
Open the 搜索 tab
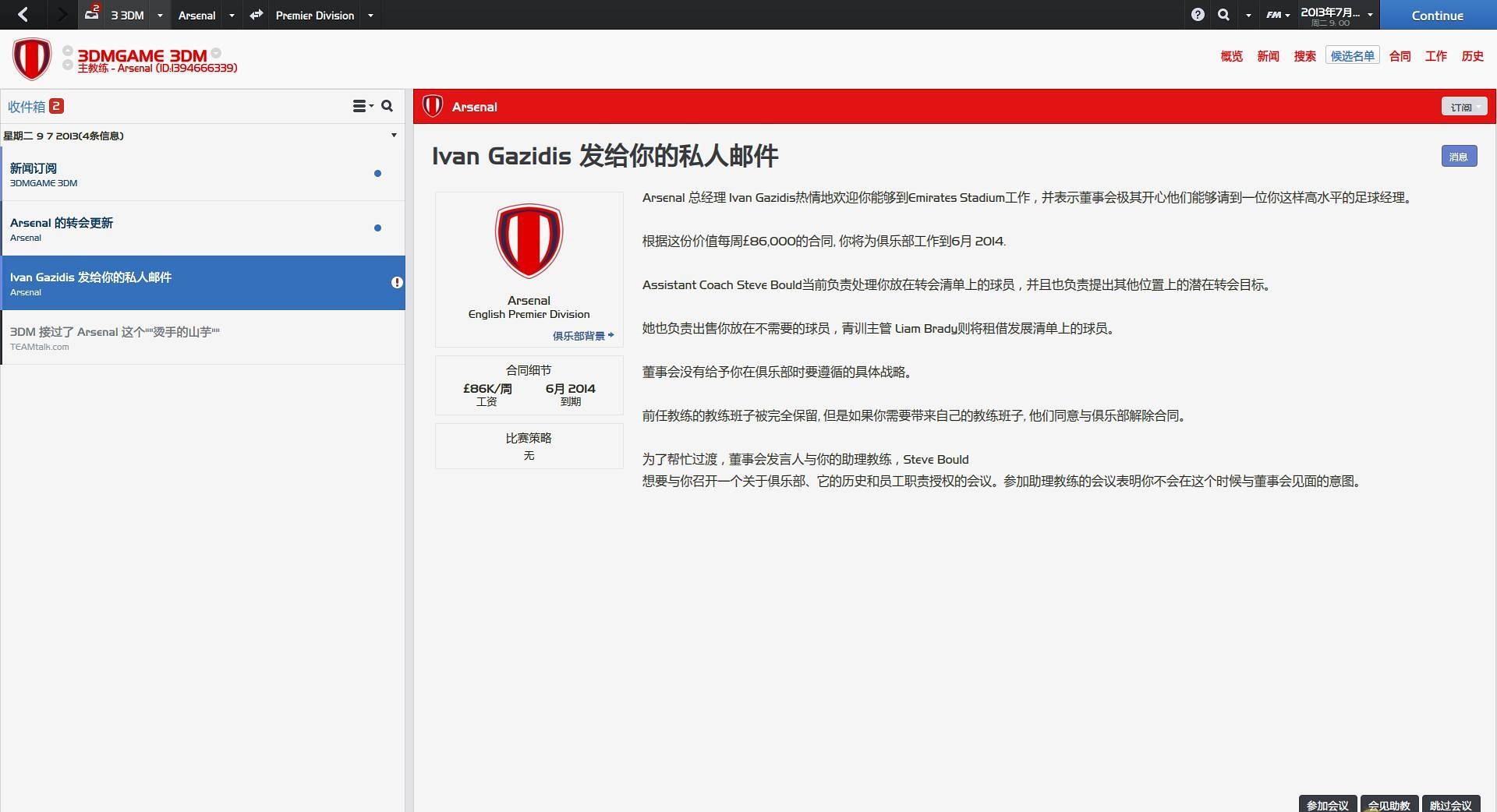pyautogui.click(x=1305, y=56)
